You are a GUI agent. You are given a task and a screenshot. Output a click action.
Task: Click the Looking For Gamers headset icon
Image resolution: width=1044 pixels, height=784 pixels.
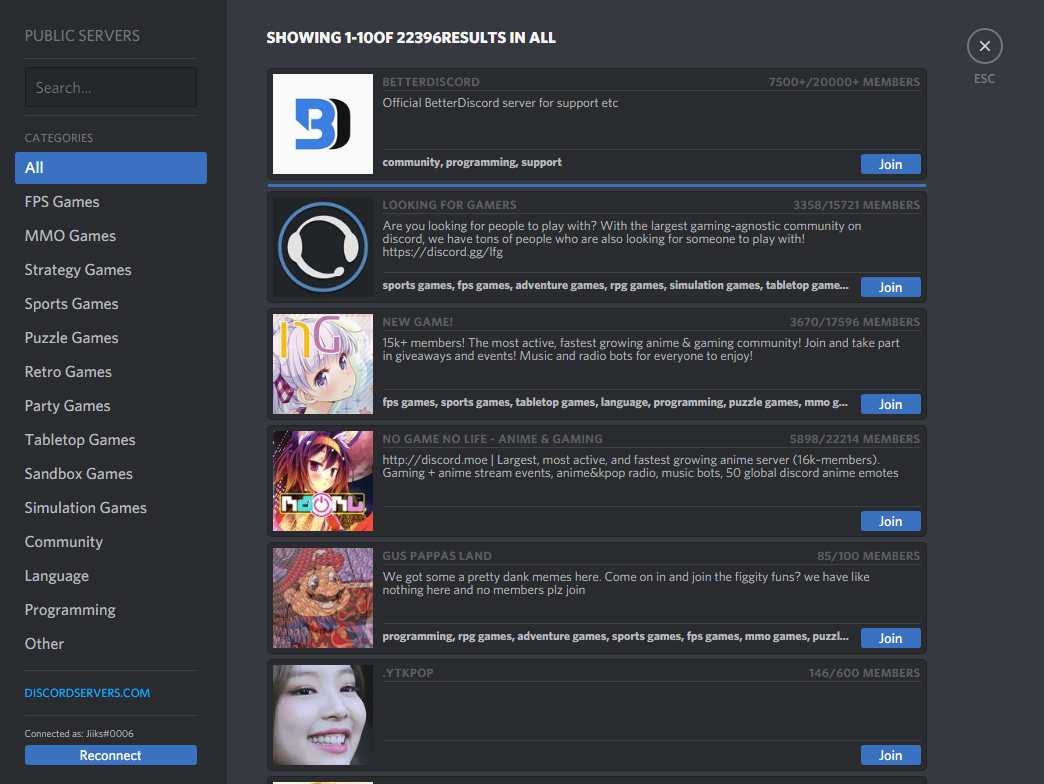pyautogui.click(x=323, y=247)
